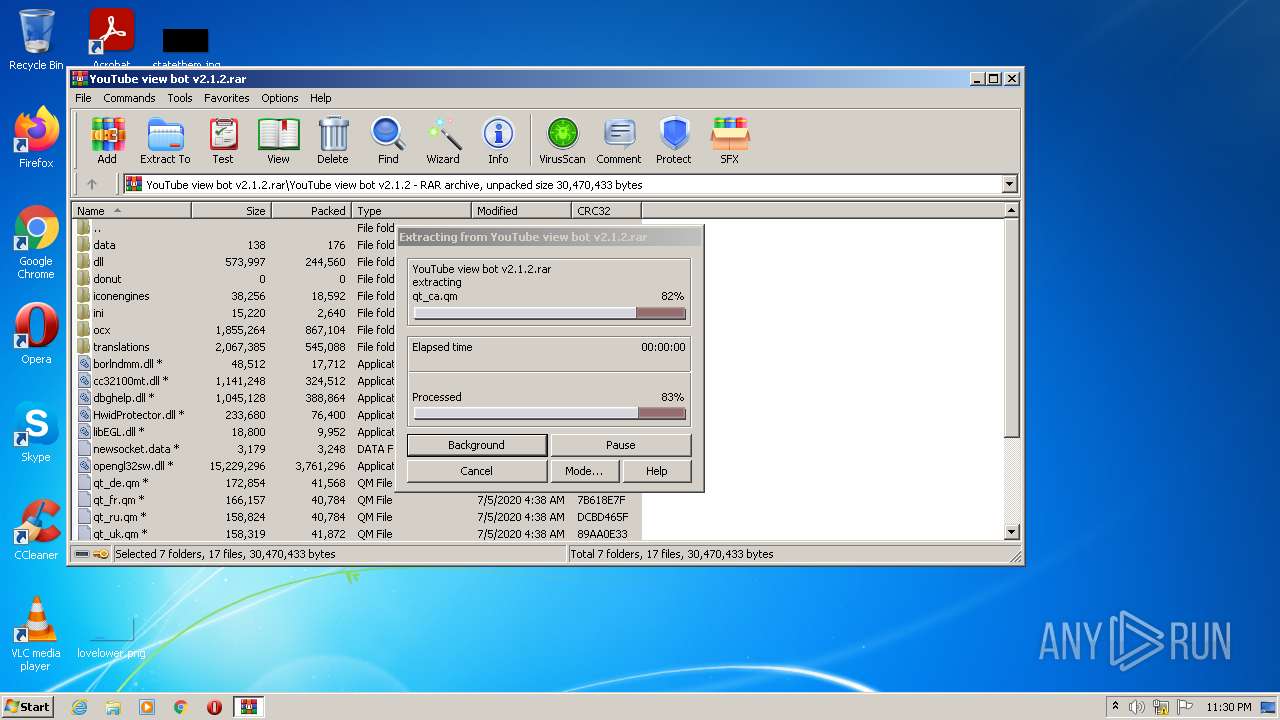Screen dimensions: 1280x720
Task: Click the Processed progress bar
Action: pos(550,413)
